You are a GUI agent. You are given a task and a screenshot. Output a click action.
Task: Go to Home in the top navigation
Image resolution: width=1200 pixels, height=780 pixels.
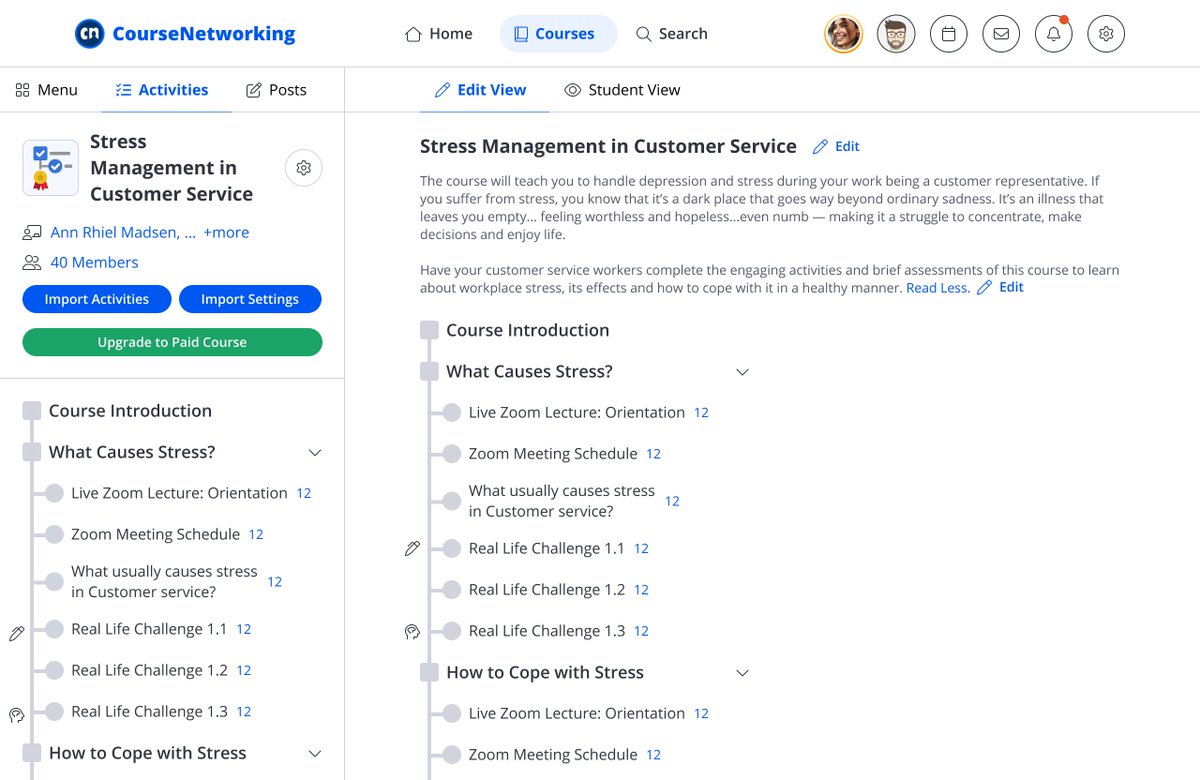point(439,34)
